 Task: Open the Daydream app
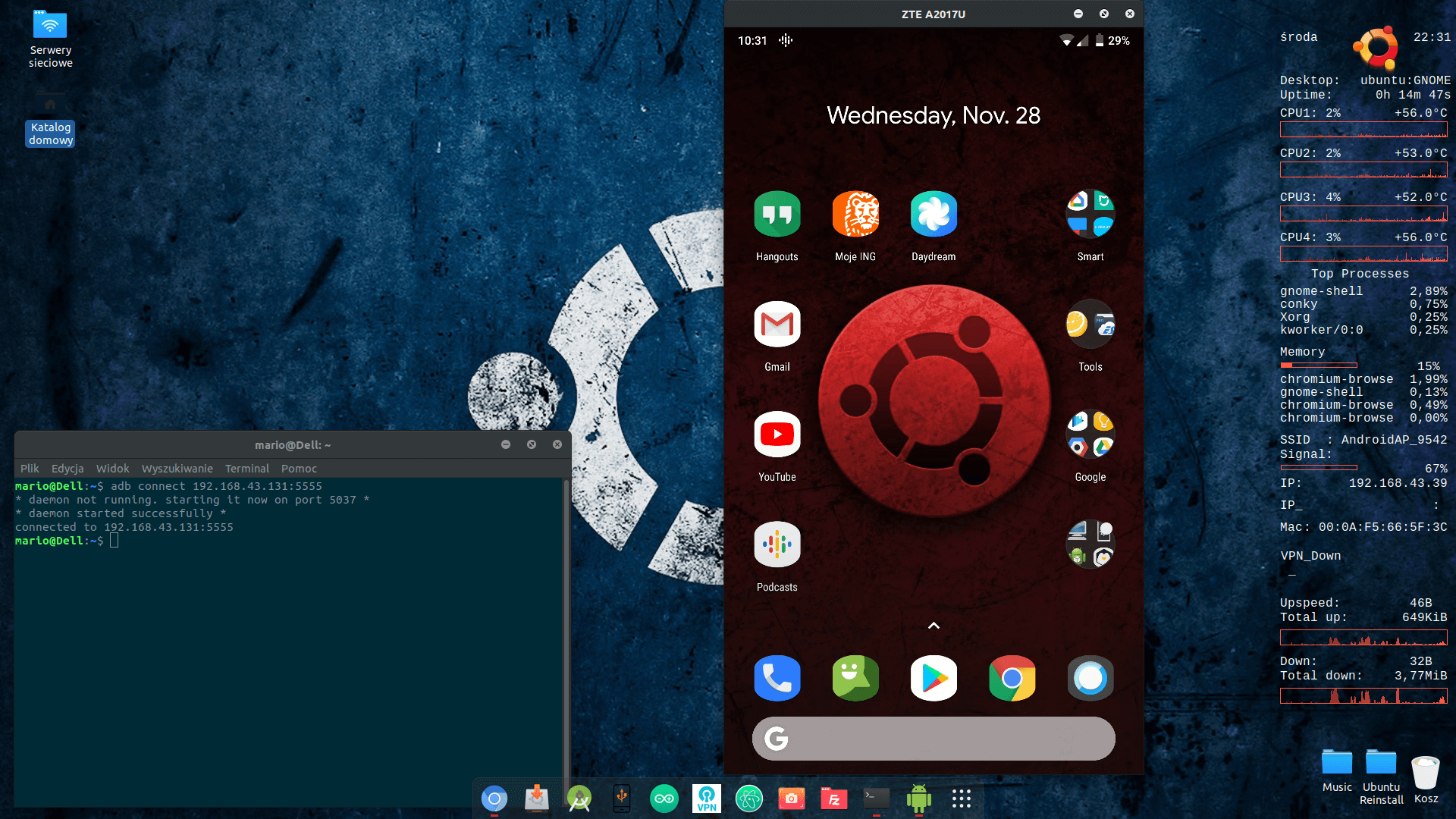(934, 215)
